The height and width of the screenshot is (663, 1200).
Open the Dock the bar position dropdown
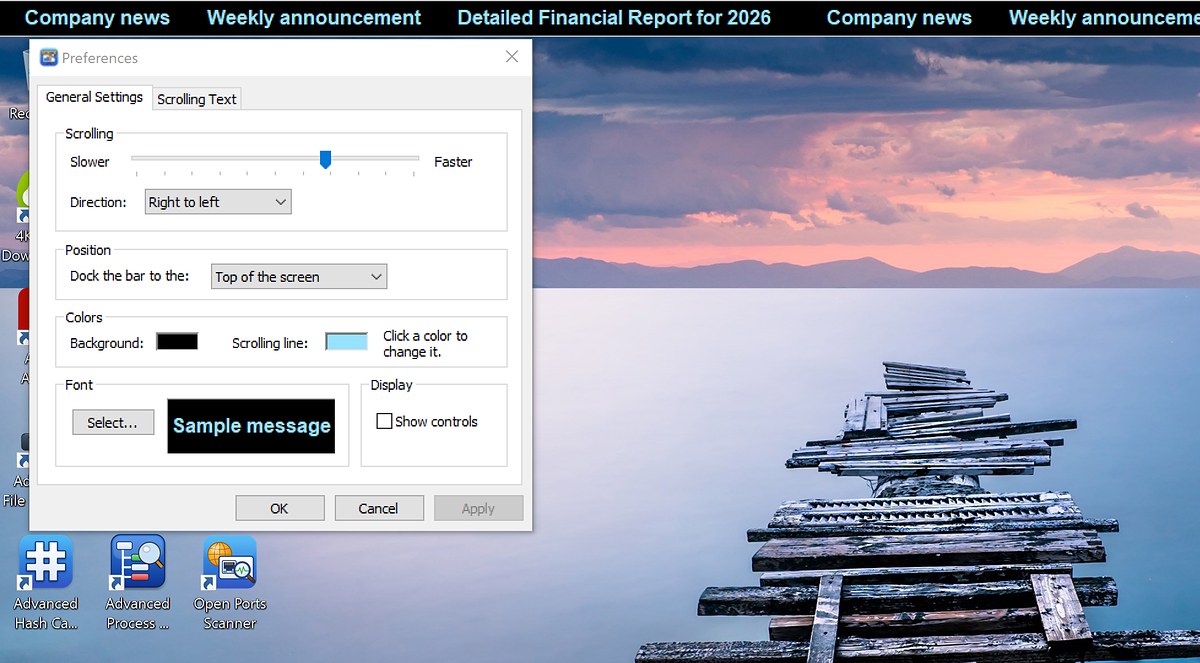[x=299, y=277]
